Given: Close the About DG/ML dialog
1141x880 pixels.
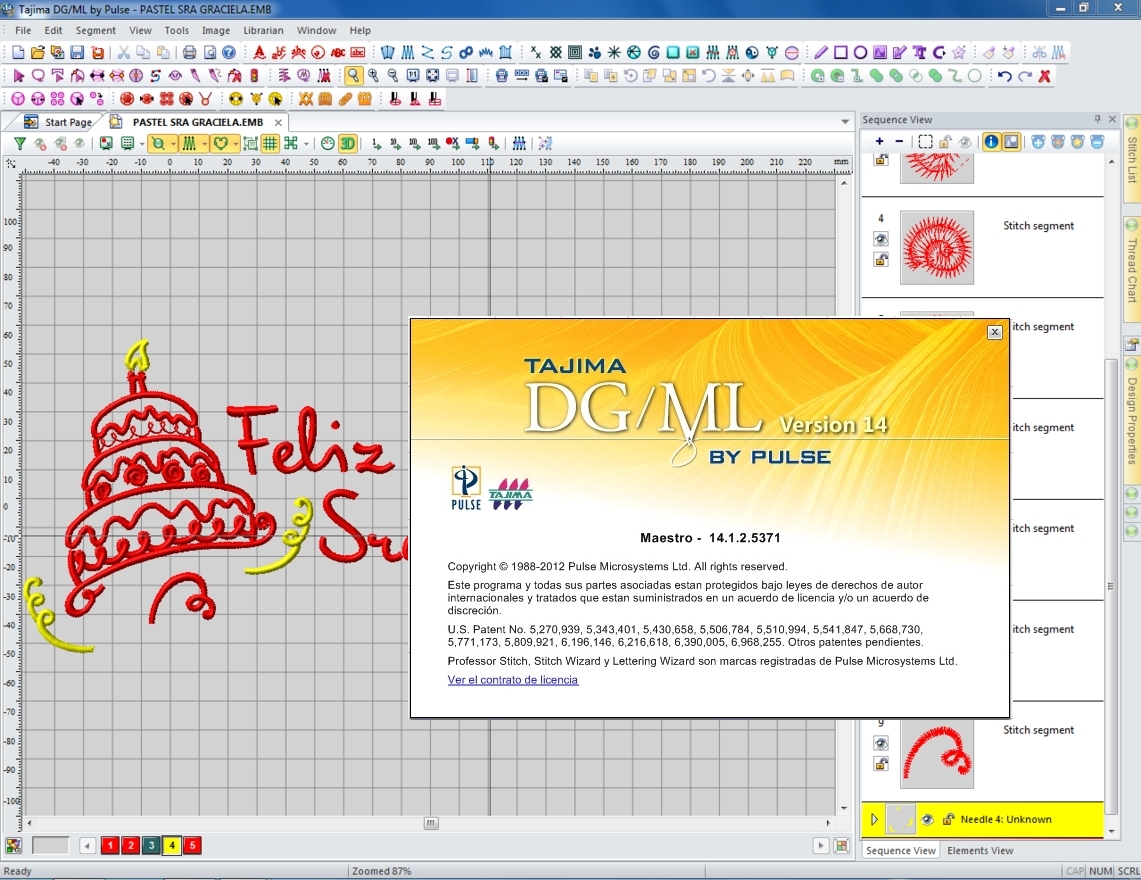Looking at the screenshot, I should tap(995, 332).
